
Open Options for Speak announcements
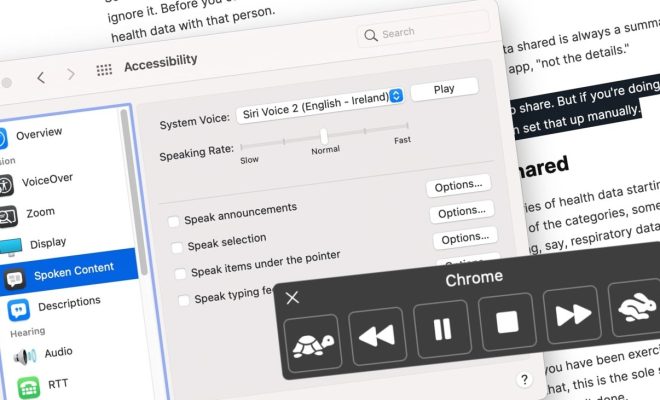pos(458,186)
